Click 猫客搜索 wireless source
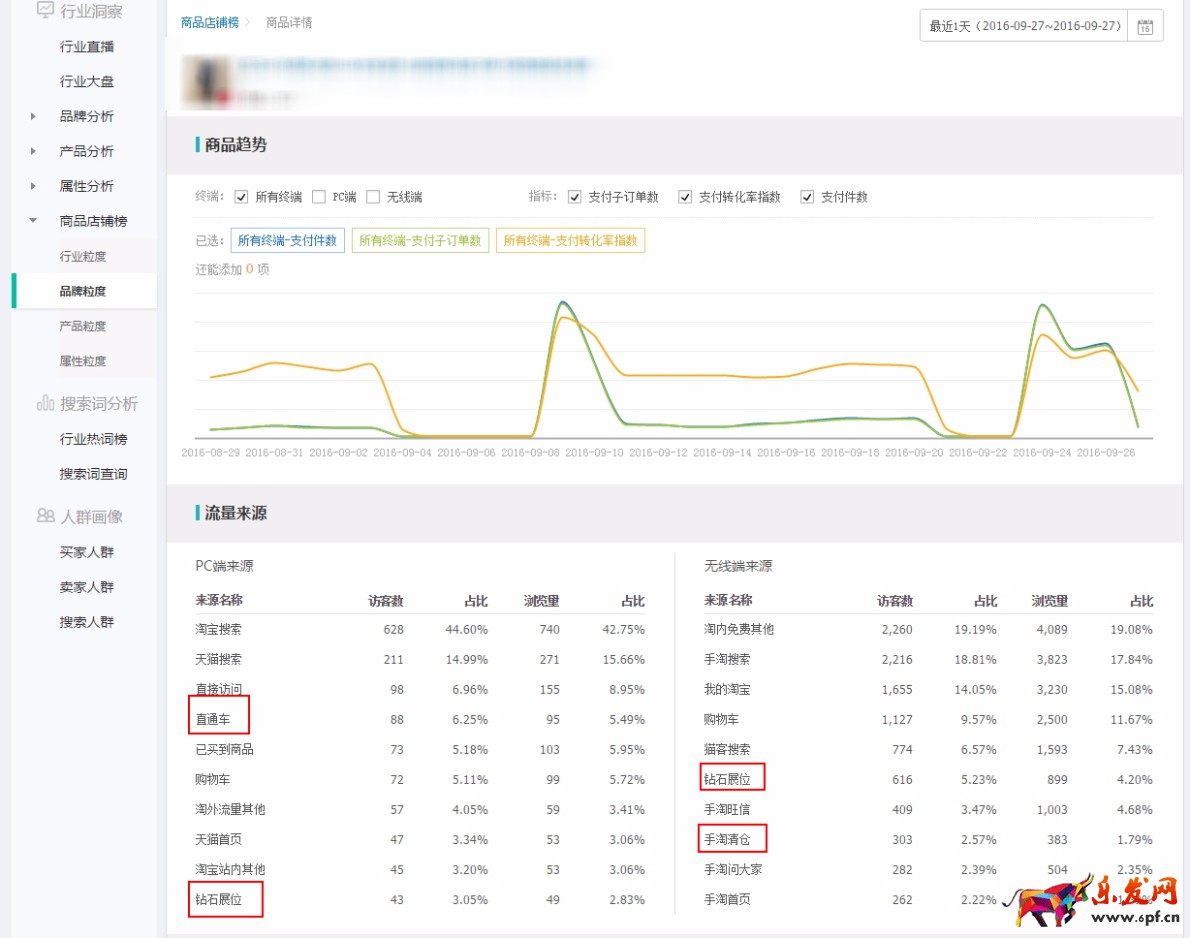The height and width of the screenshot is (938, 1190). point(727,750)
